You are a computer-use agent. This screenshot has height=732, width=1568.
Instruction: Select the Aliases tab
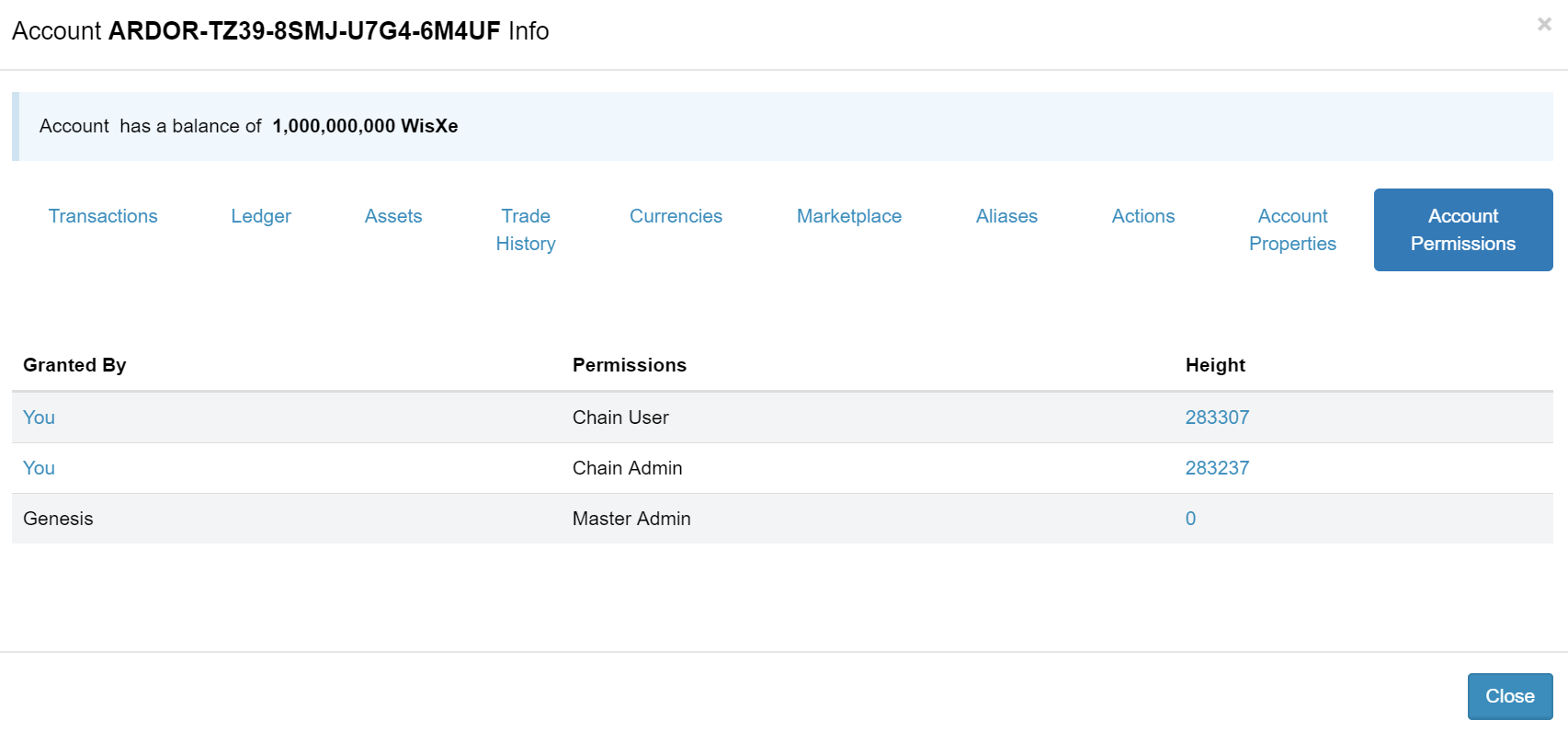point(1006,216)
